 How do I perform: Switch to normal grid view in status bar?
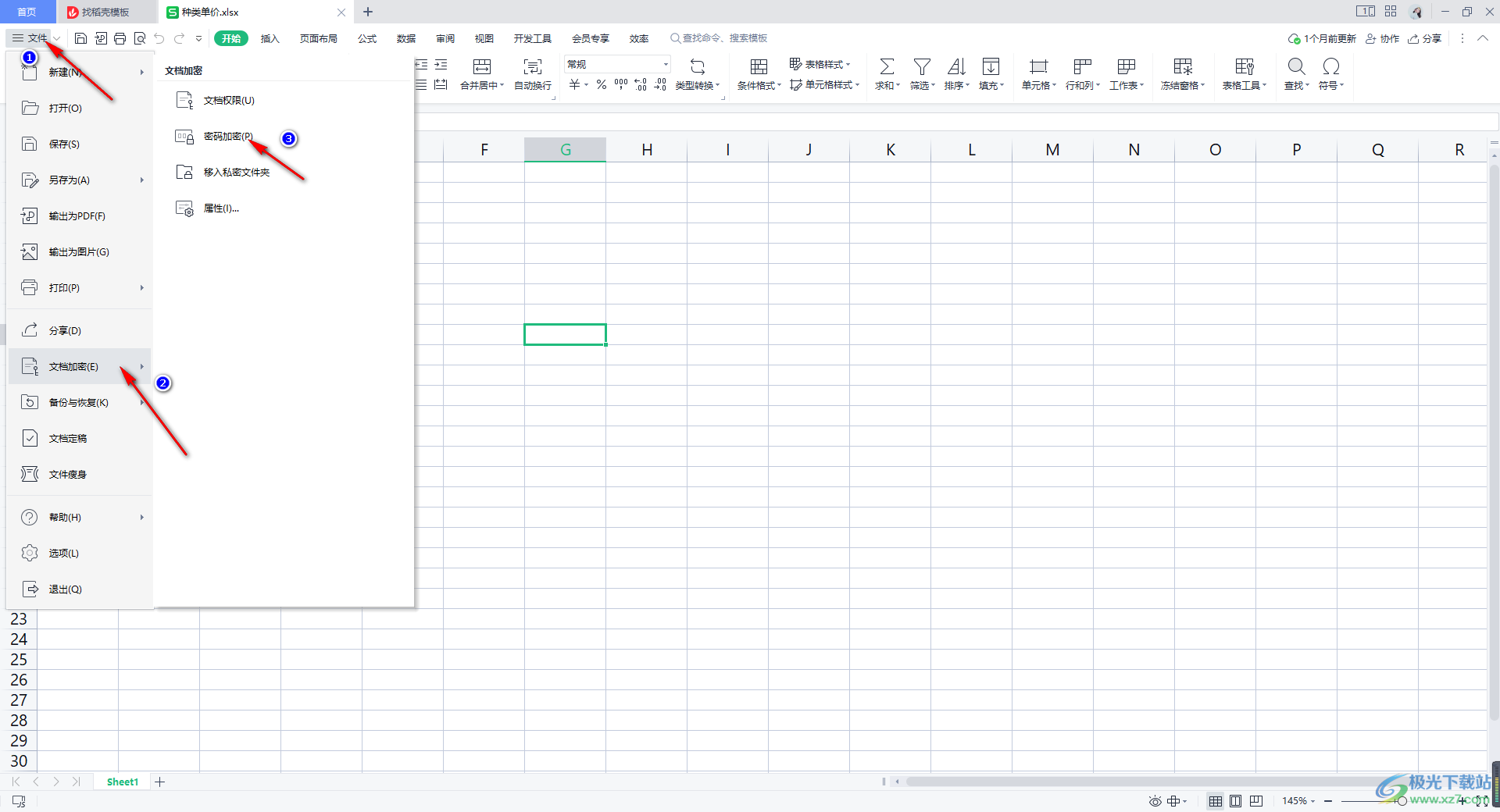click(x=1216, y=801)
